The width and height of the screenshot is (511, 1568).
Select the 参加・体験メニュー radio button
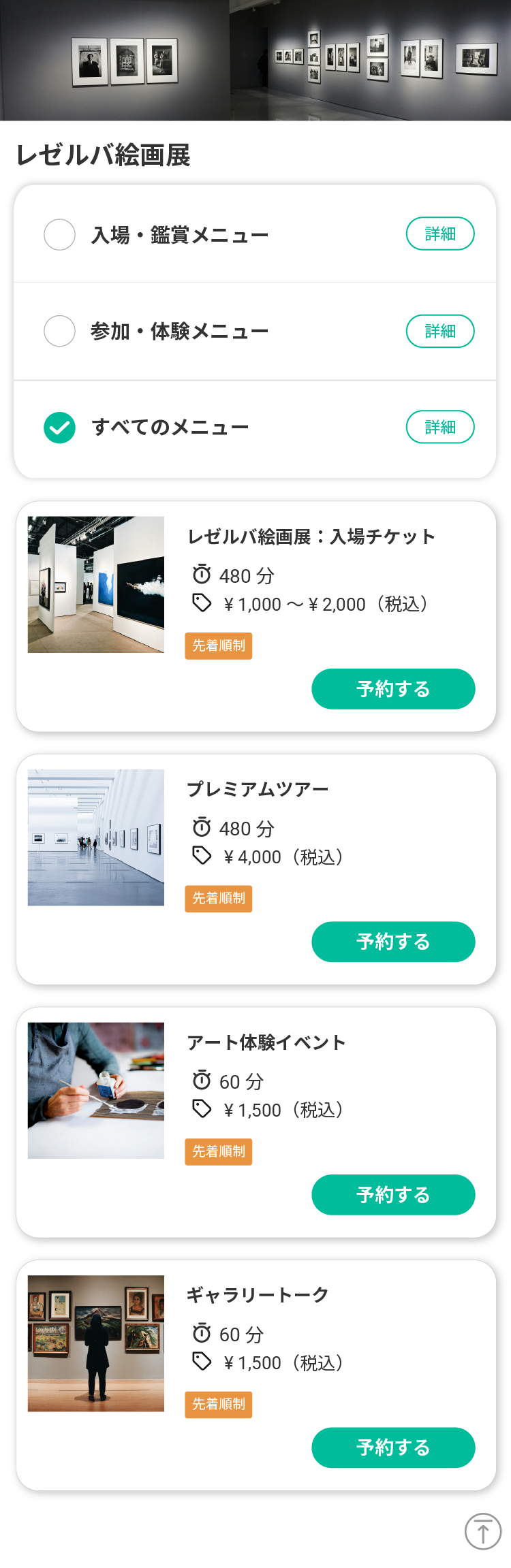pyautogui.click(x=60, y=332)
